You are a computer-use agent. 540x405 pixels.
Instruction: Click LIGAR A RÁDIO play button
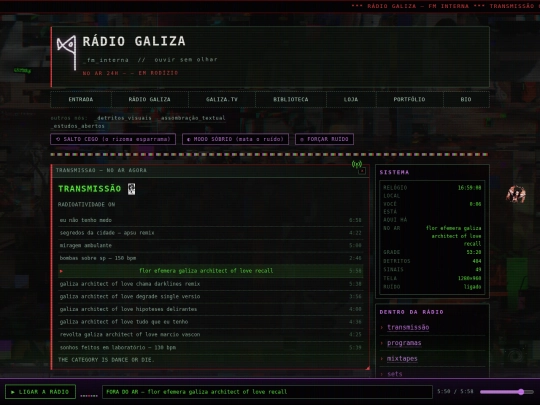(x=40, y=392)
